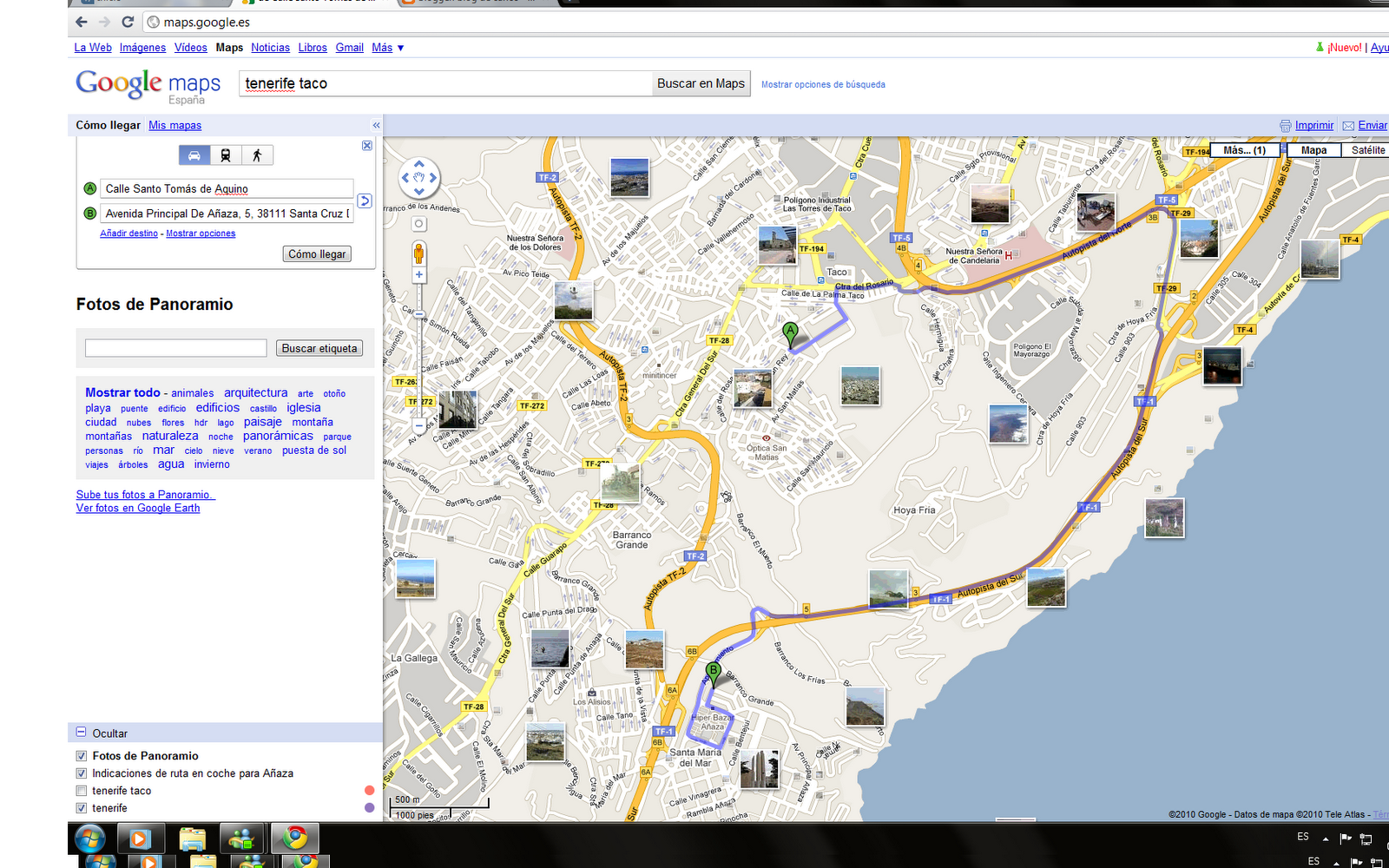Zoom in with the plus button
This screenshot has height=868, width=1389.
(x=419, y=275)
